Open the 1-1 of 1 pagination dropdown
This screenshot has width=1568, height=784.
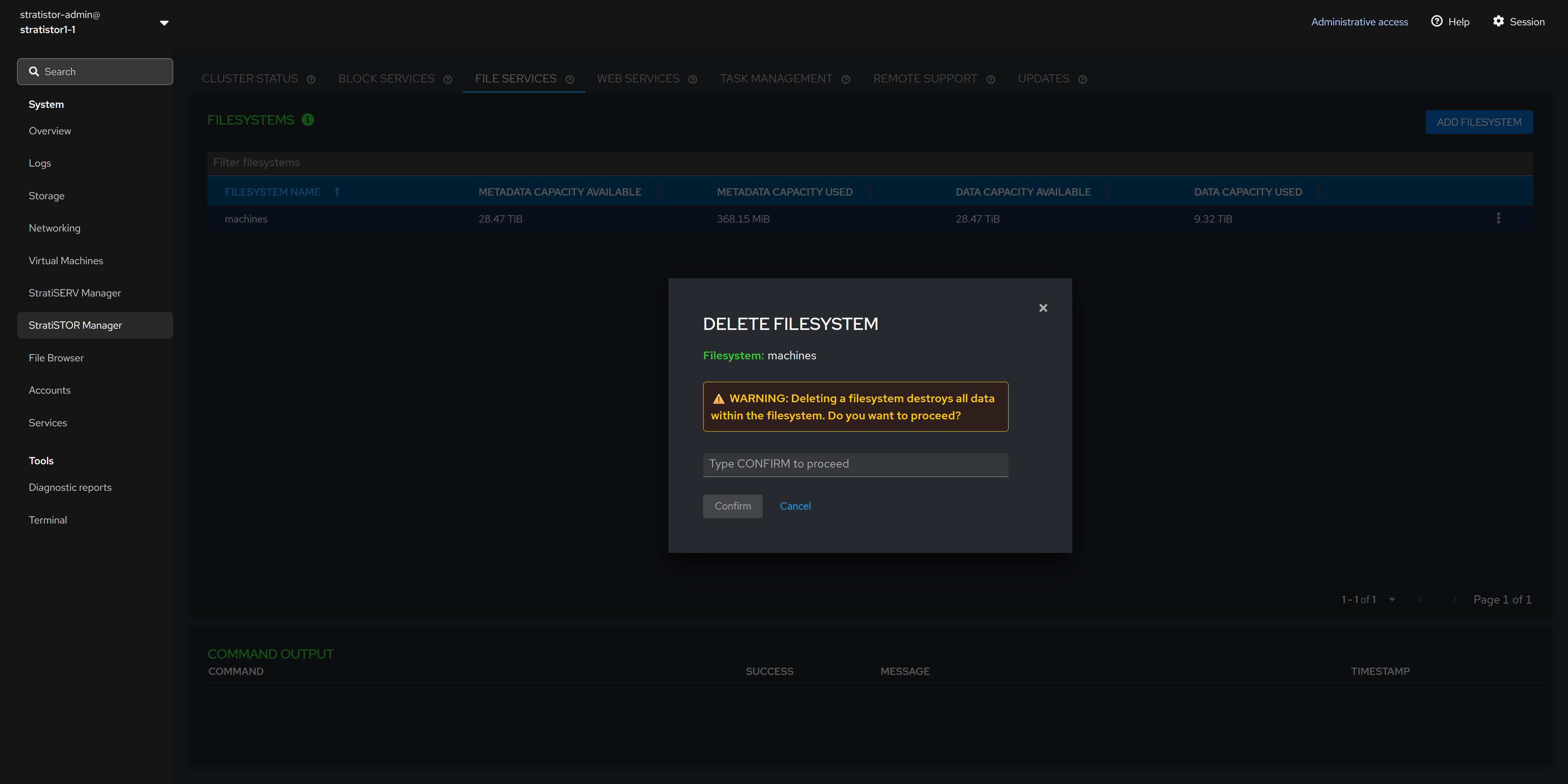tap(1392, 599)
